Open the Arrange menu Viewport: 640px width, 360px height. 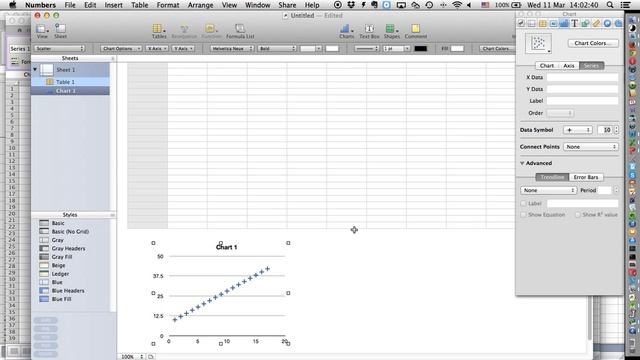200,5
